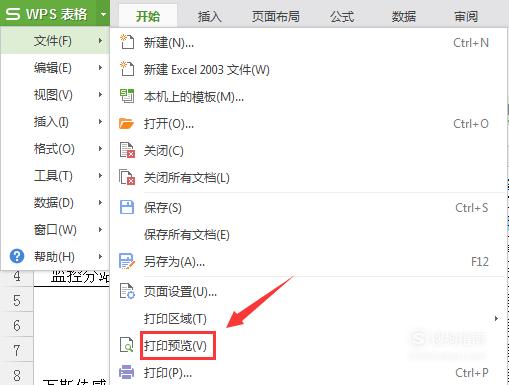Select 文件(F) in the left menu
The height and width of the screenshot is (385, 509).
click(x=55, y=41)
